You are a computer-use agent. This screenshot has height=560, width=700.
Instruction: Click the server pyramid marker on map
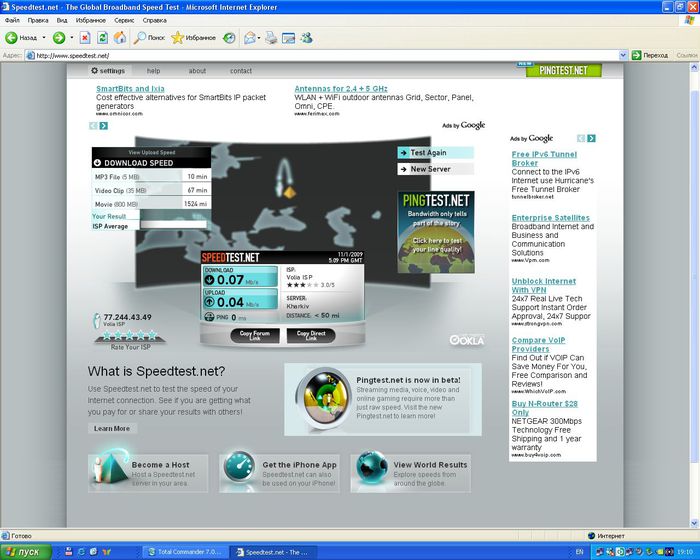289,192
